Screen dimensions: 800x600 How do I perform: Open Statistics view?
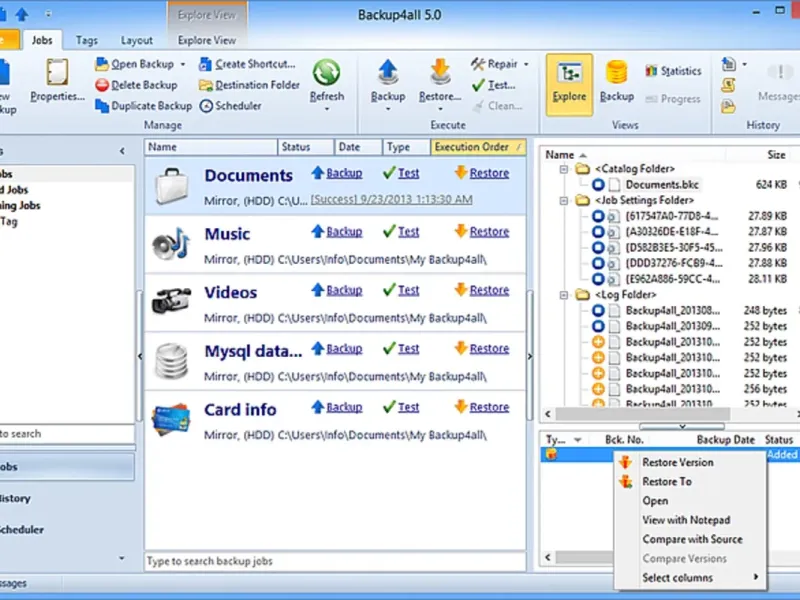click(673, 71)
